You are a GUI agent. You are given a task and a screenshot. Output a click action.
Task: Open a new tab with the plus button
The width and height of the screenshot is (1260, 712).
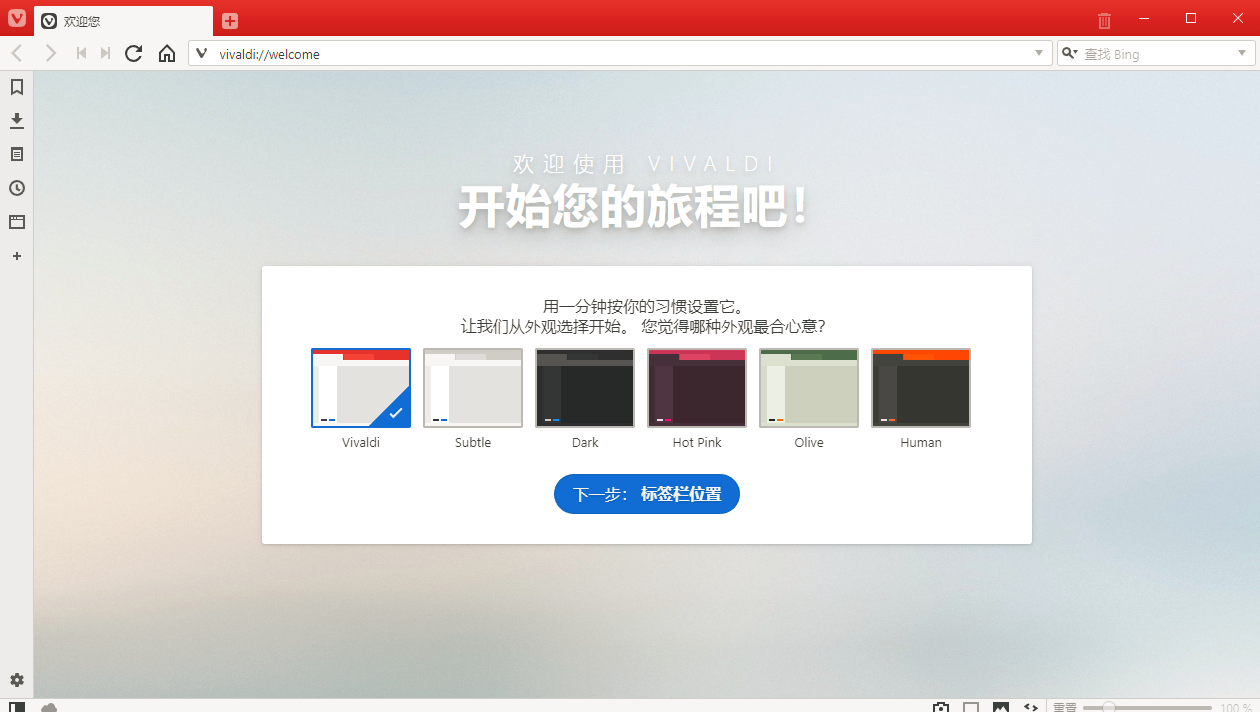230,21
